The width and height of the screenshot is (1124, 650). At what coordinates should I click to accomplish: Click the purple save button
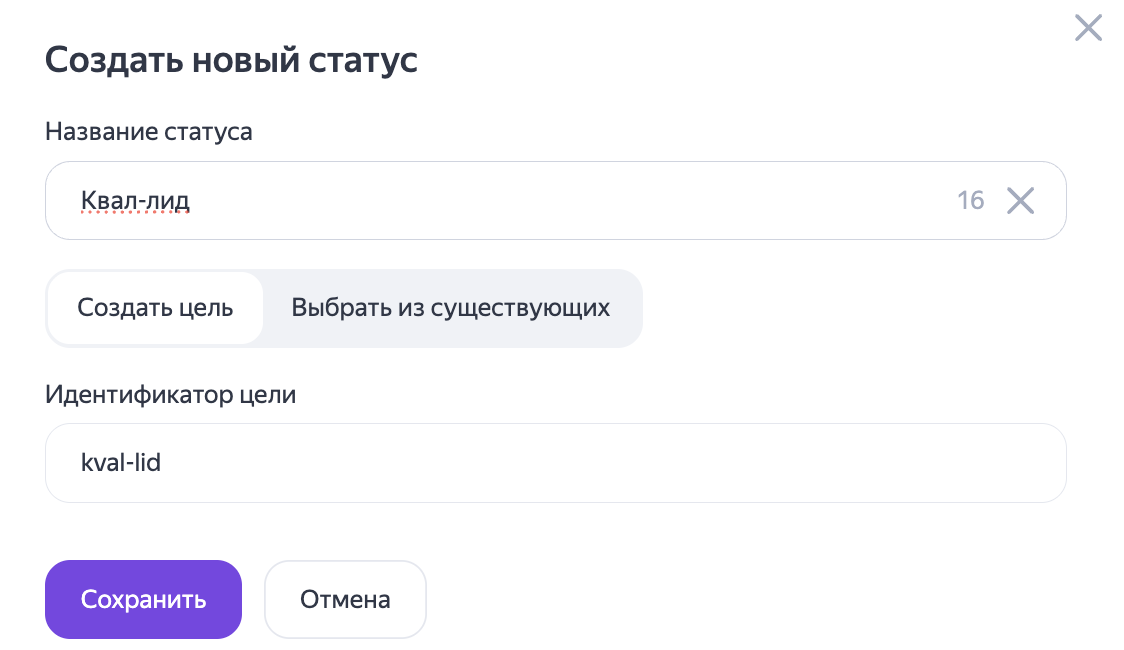click(x=143, y=600)
